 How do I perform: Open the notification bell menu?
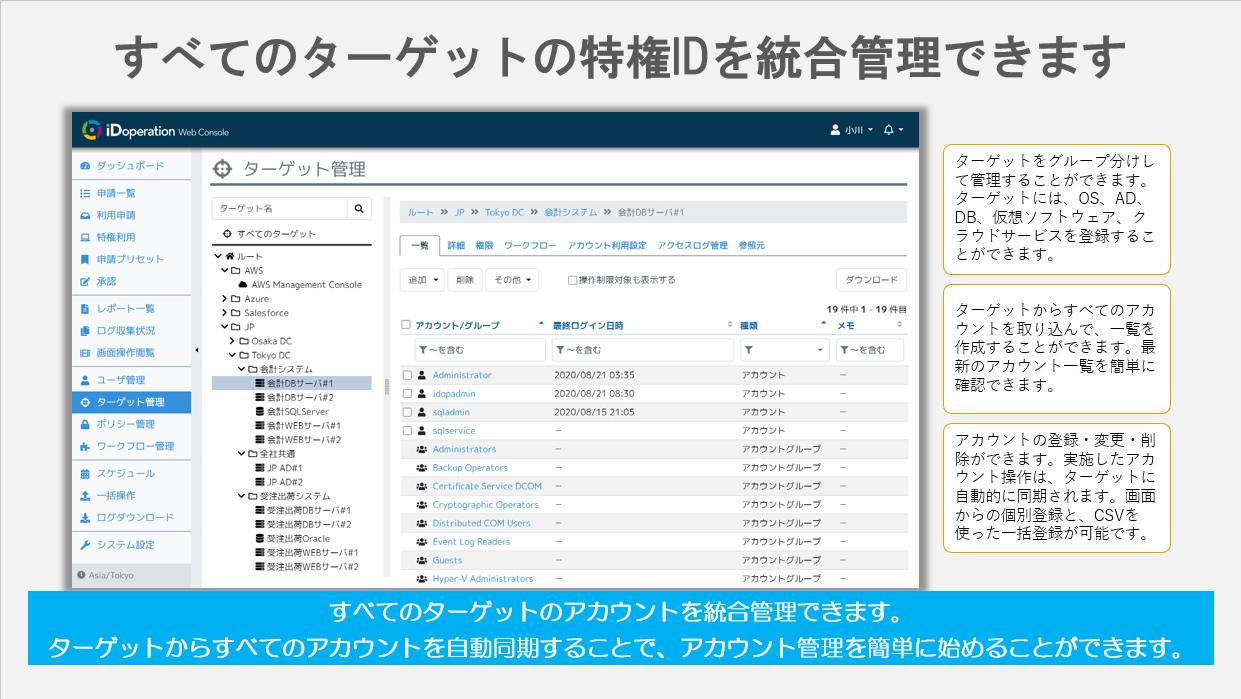pos(893,130)
